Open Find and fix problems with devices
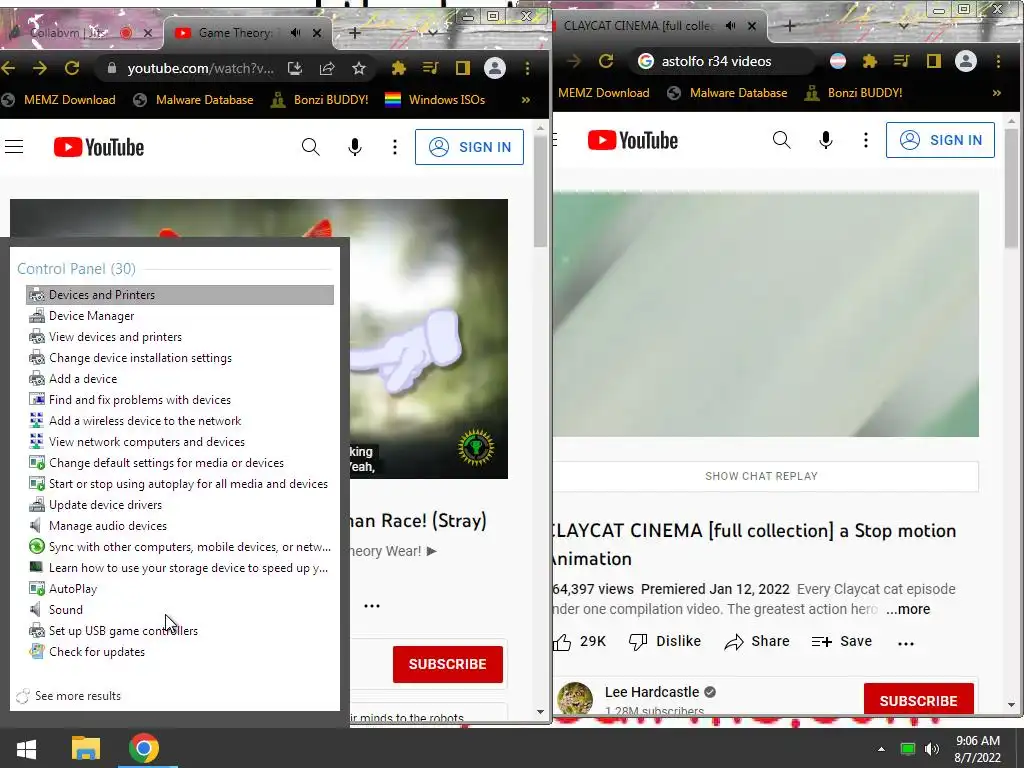The width and height of the screenshot is (1024, 768). click(x=140, y=400)
